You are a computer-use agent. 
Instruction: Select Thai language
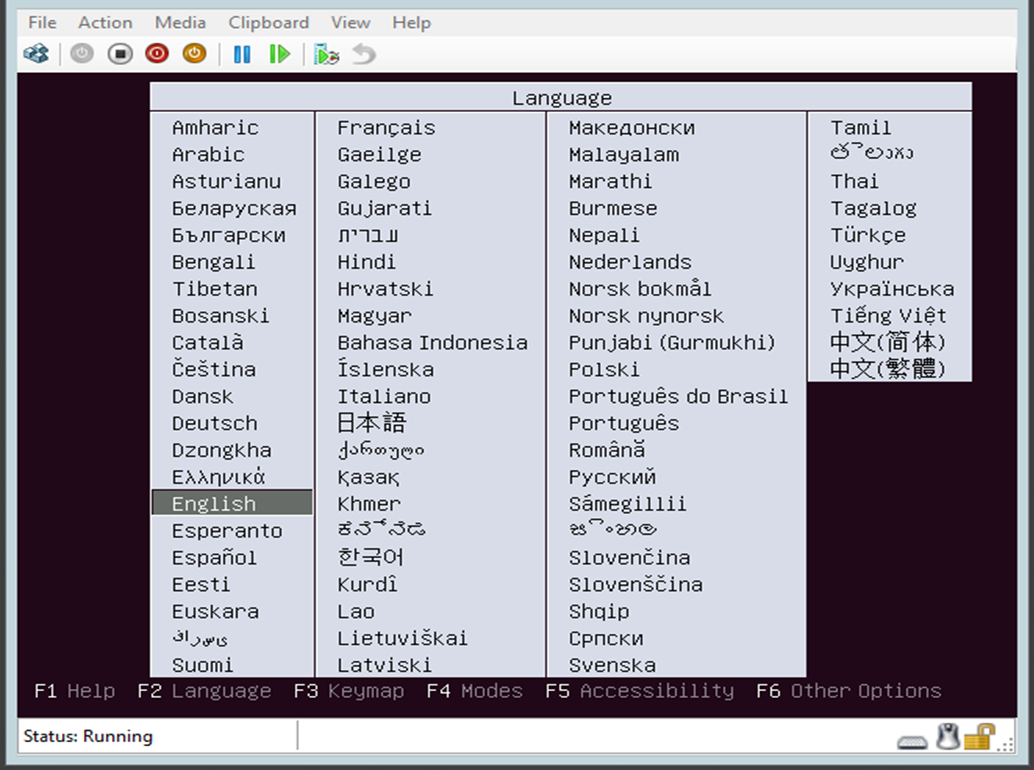[x=854, y=181]
